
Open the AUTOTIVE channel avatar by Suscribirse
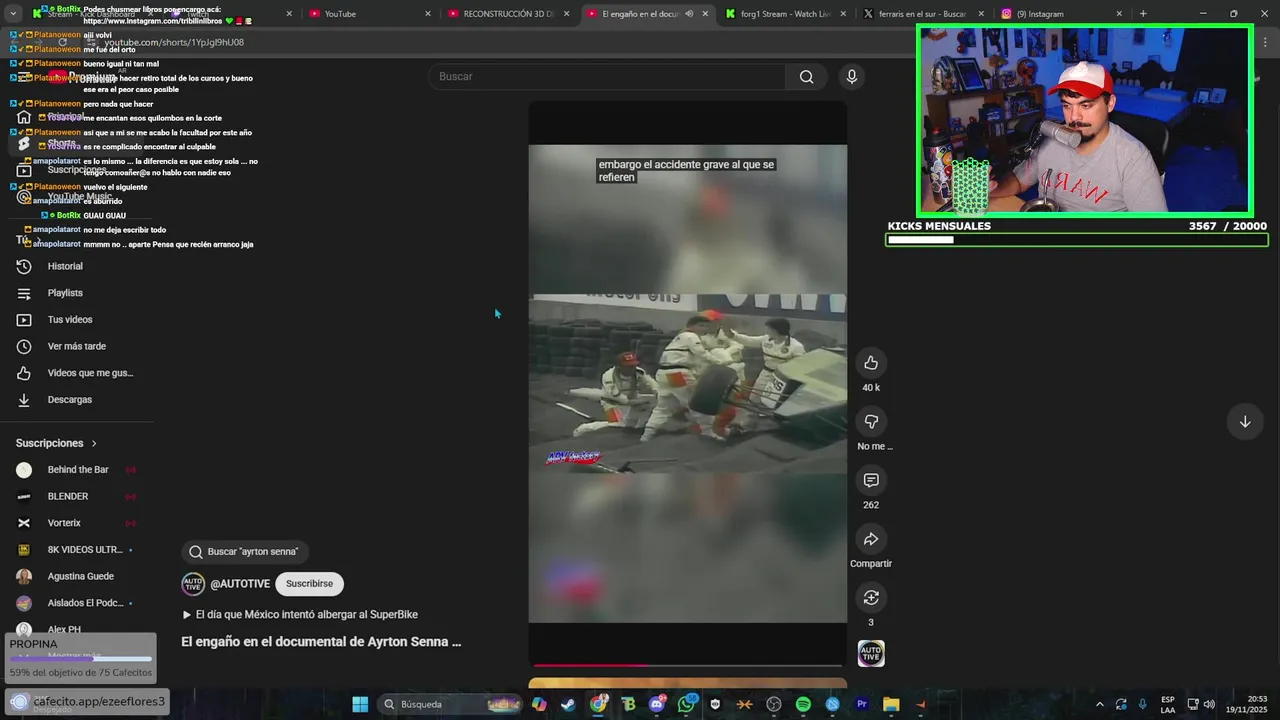click(x=193, y=584)
